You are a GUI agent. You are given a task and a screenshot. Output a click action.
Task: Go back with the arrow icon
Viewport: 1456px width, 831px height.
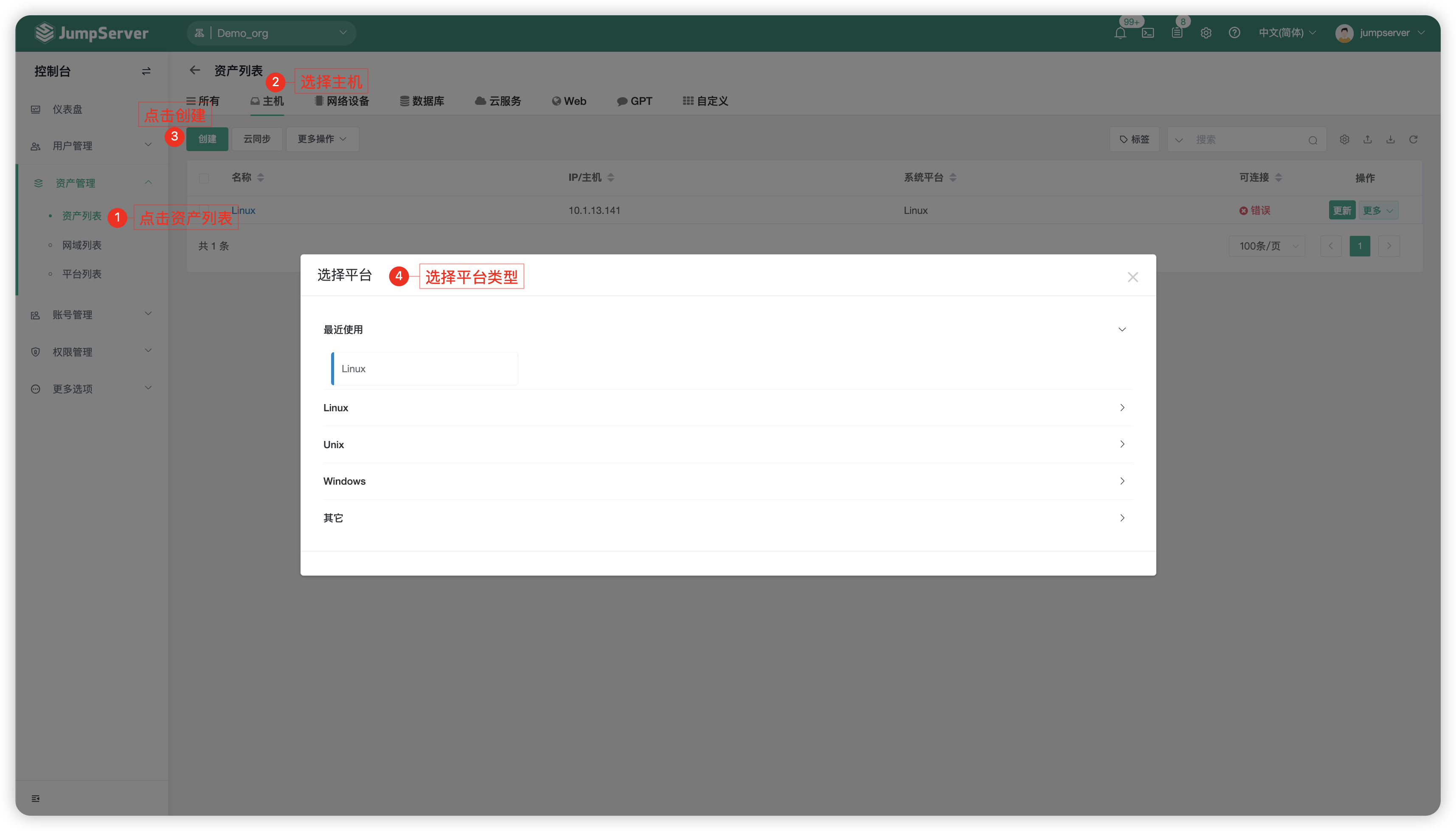coord(195,70)
